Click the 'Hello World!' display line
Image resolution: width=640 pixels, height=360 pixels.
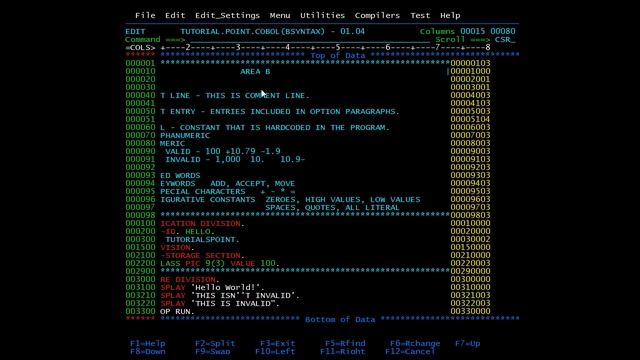[212, 287]
